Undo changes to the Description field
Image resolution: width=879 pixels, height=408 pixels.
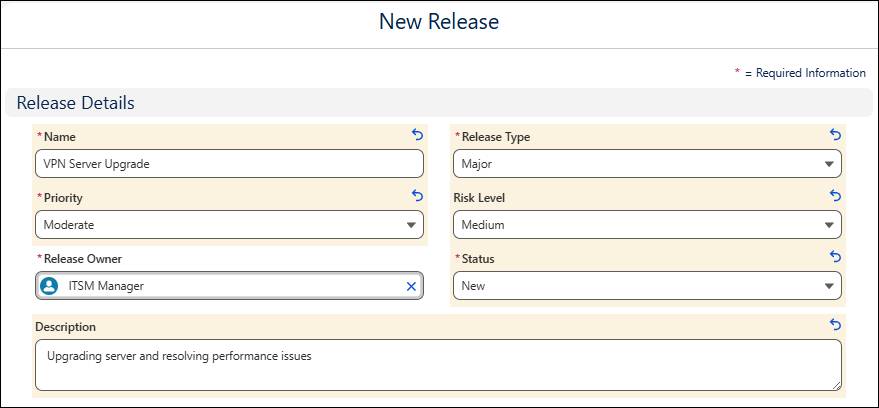click(x=835, y=324)
